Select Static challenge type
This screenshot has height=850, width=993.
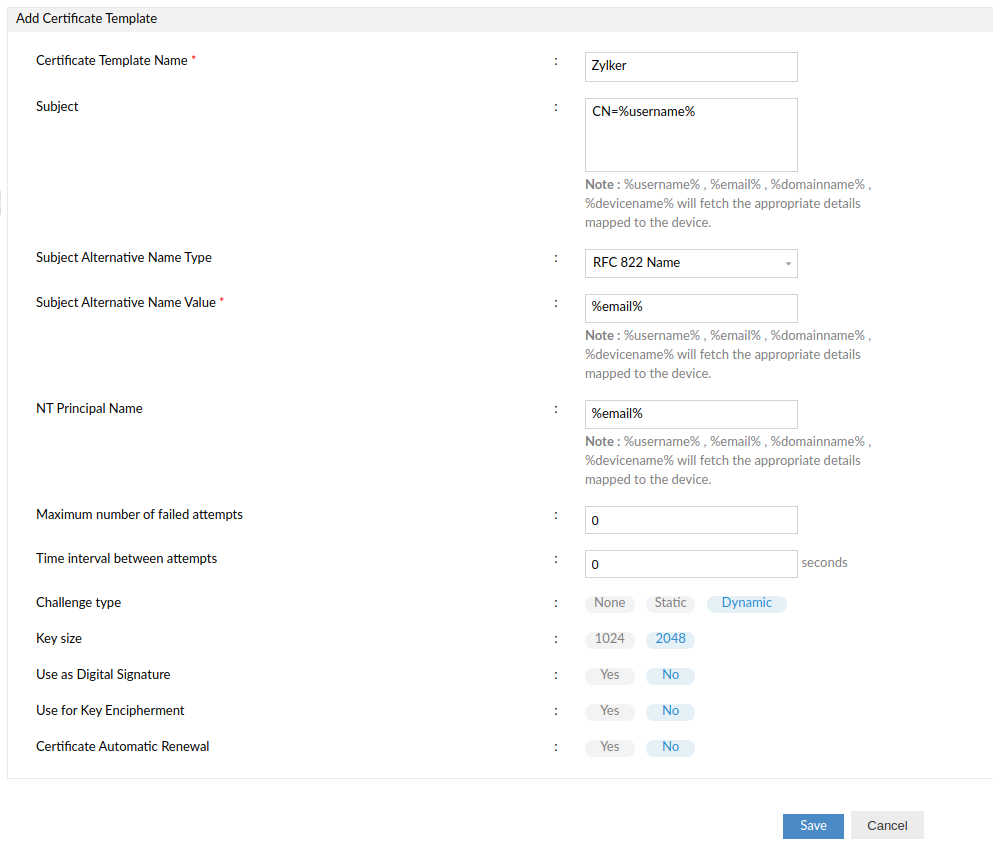pyautogui.click(x=670, y=603)
